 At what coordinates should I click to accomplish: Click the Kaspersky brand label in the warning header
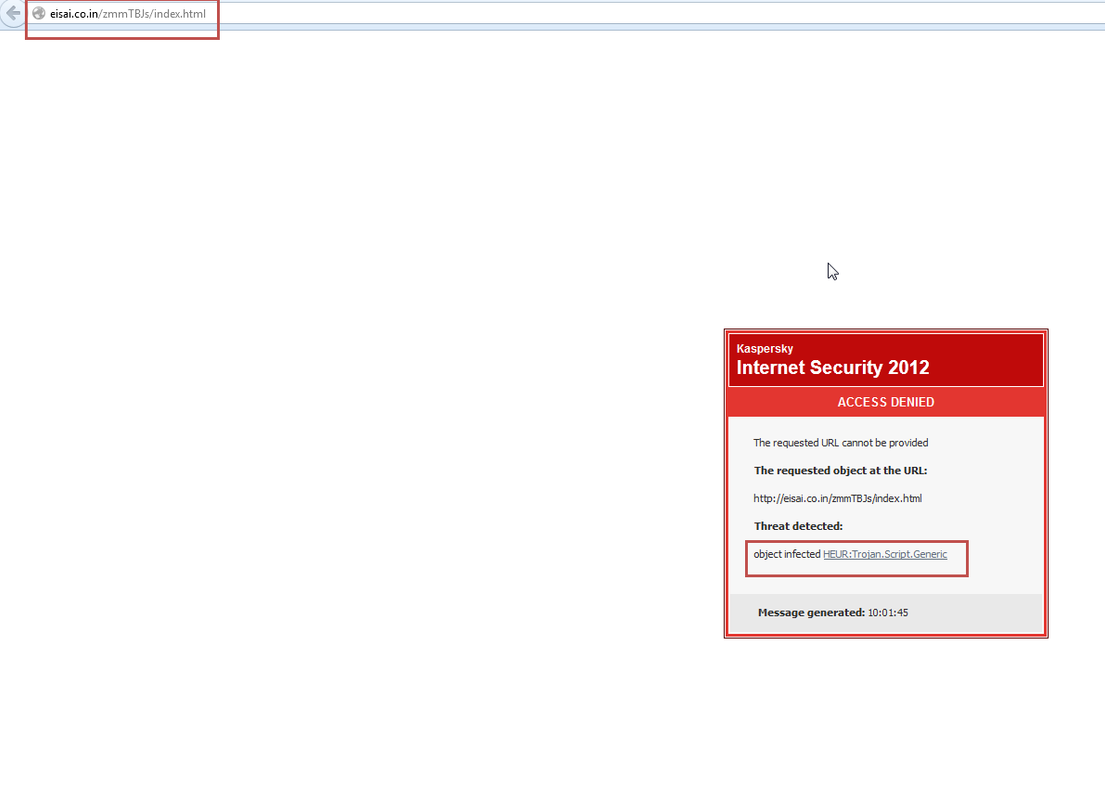[766, 348]
